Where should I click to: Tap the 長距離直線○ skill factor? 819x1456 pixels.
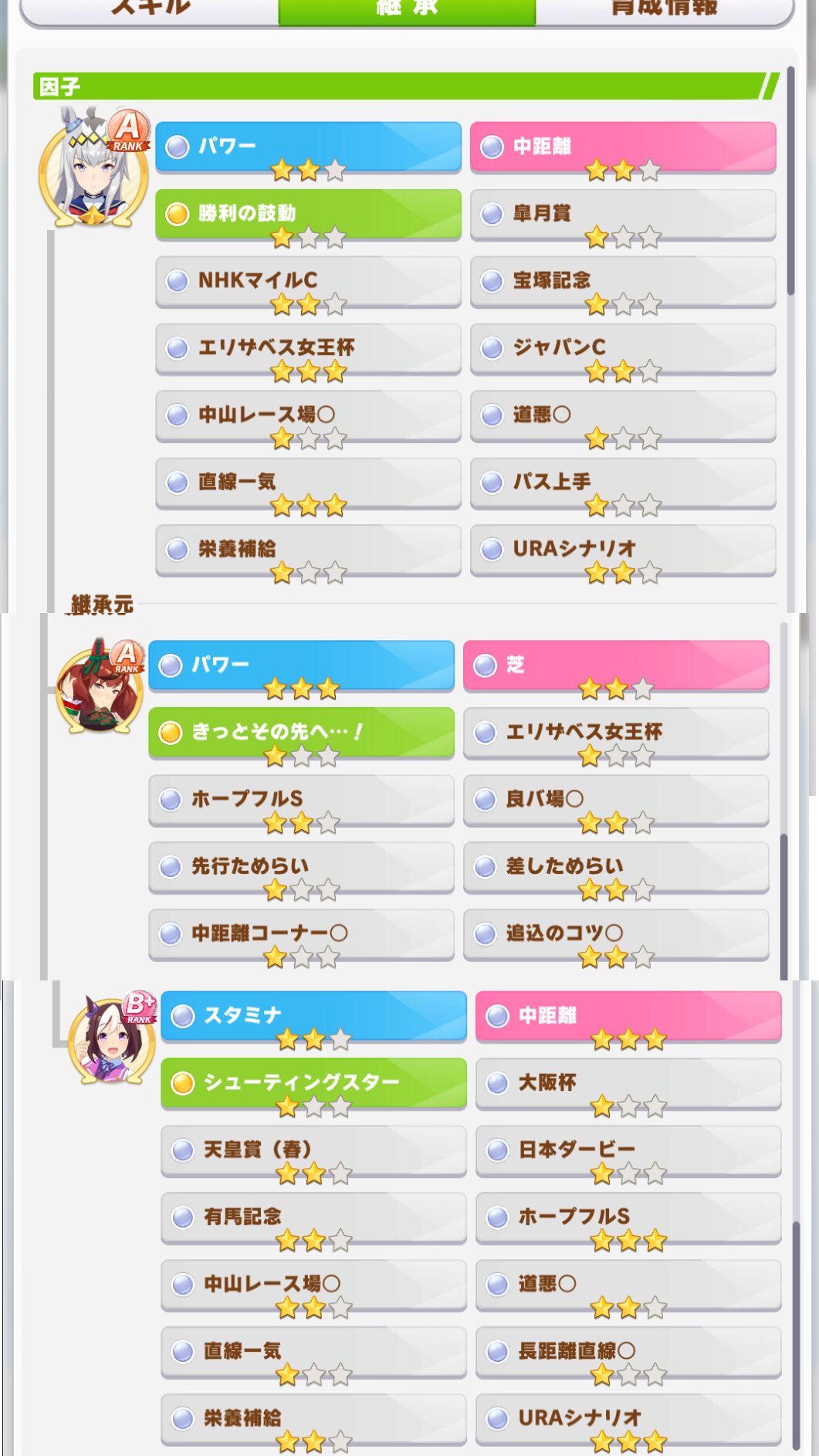[628, 1351]
